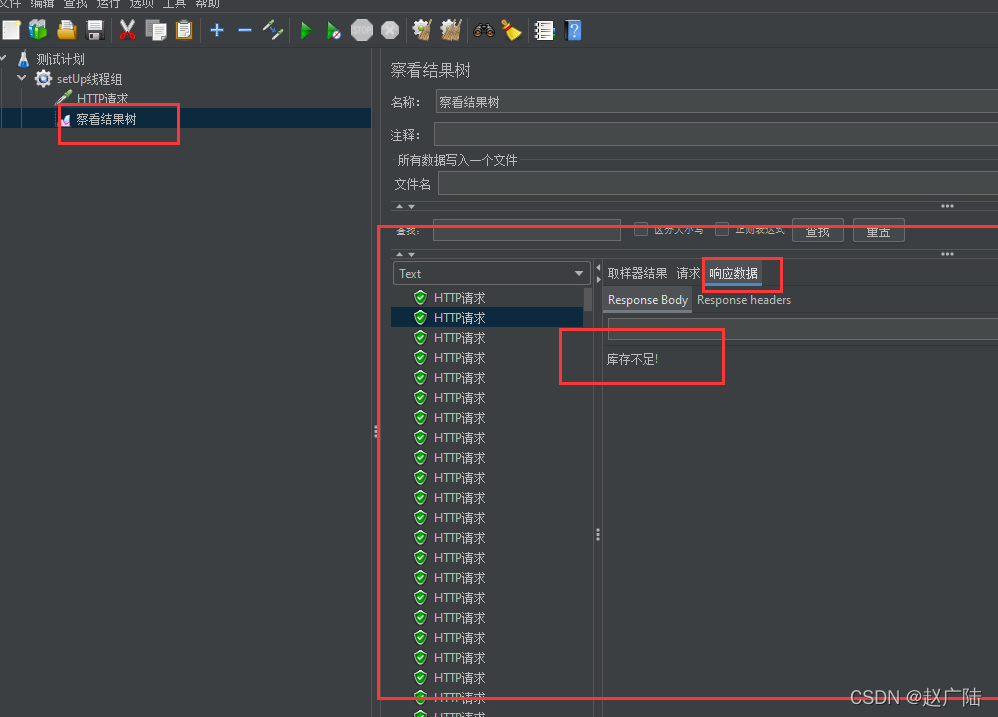Toggle the 正则表达式 checkbox
The width and height of the screenshot is (998, 717).
[722, 229]
